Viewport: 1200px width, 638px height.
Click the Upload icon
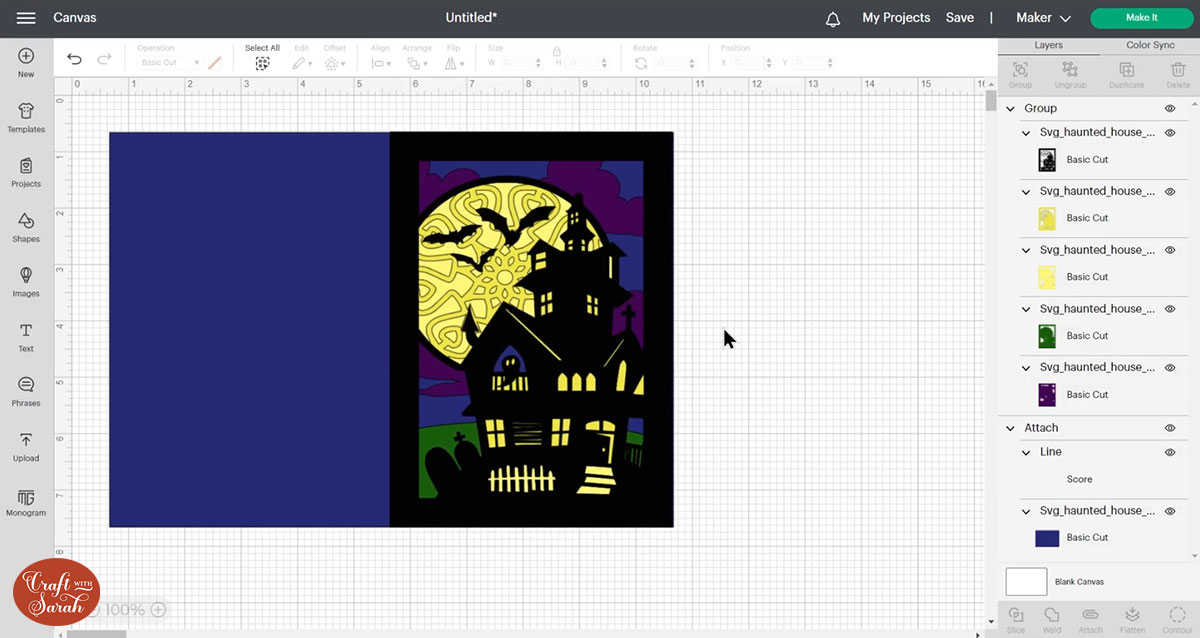(x=26, y=446)
